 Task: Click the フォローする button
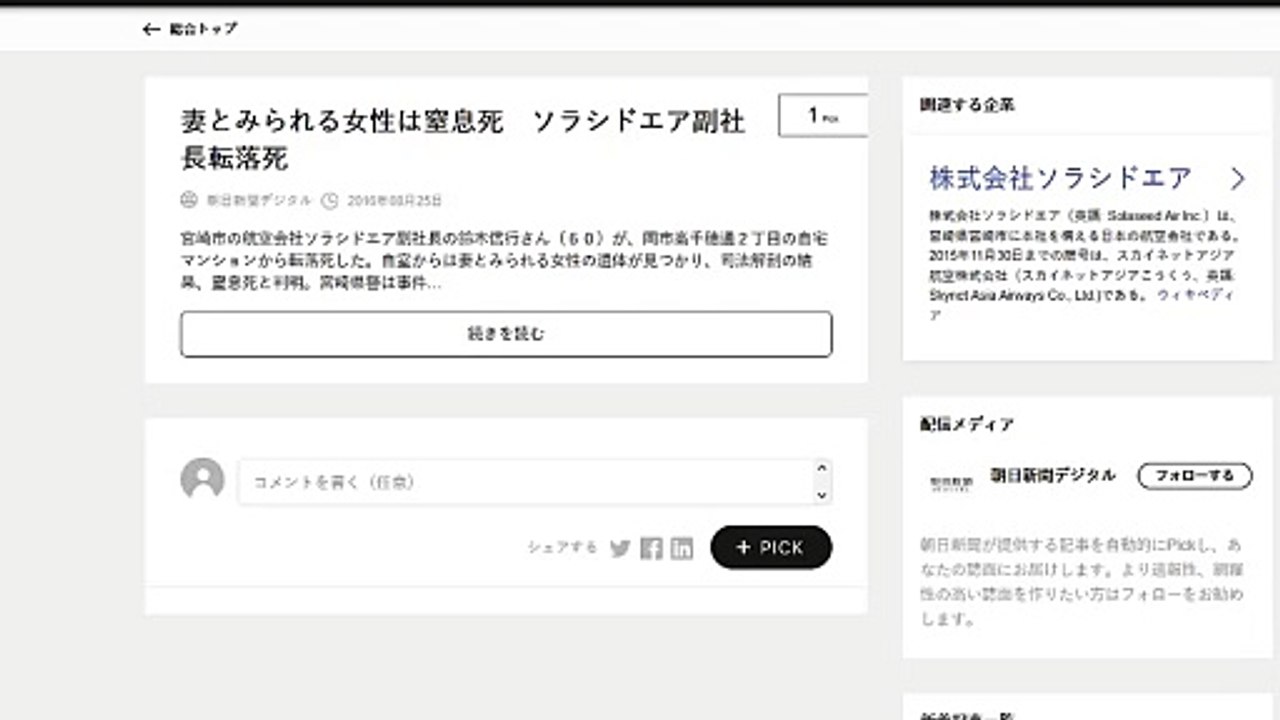click(x=1195, y=476)
